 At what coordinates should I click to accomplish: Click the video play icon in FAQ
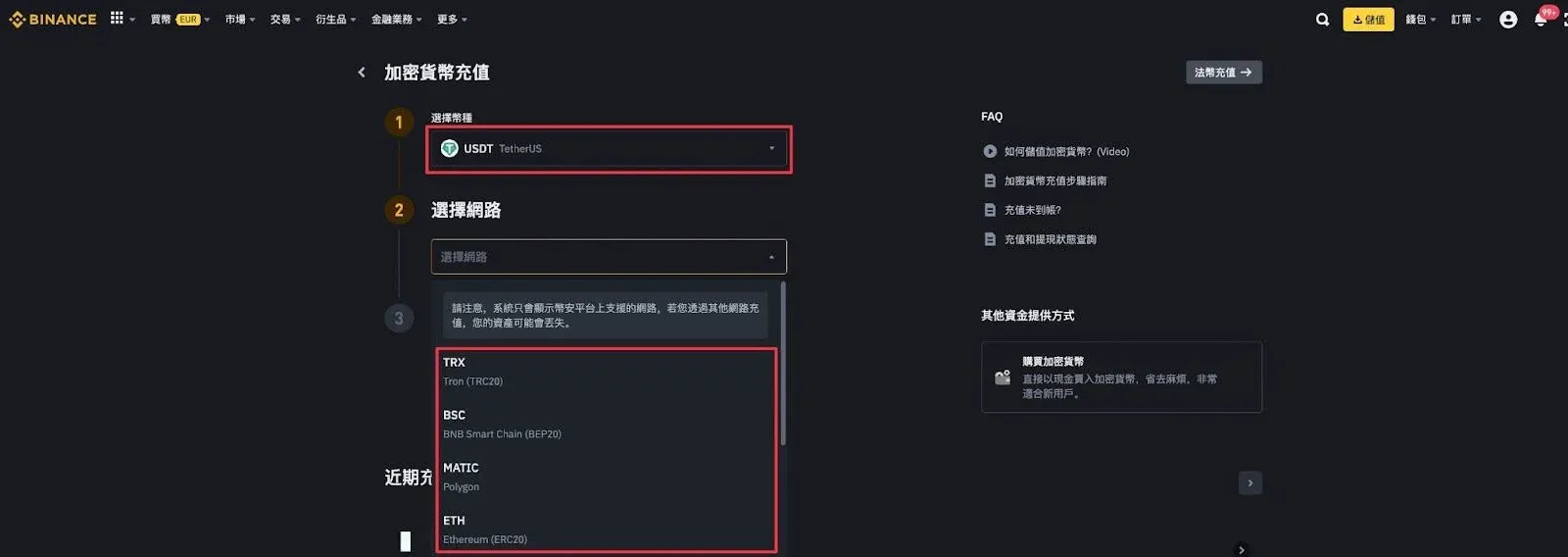[990, 152]
